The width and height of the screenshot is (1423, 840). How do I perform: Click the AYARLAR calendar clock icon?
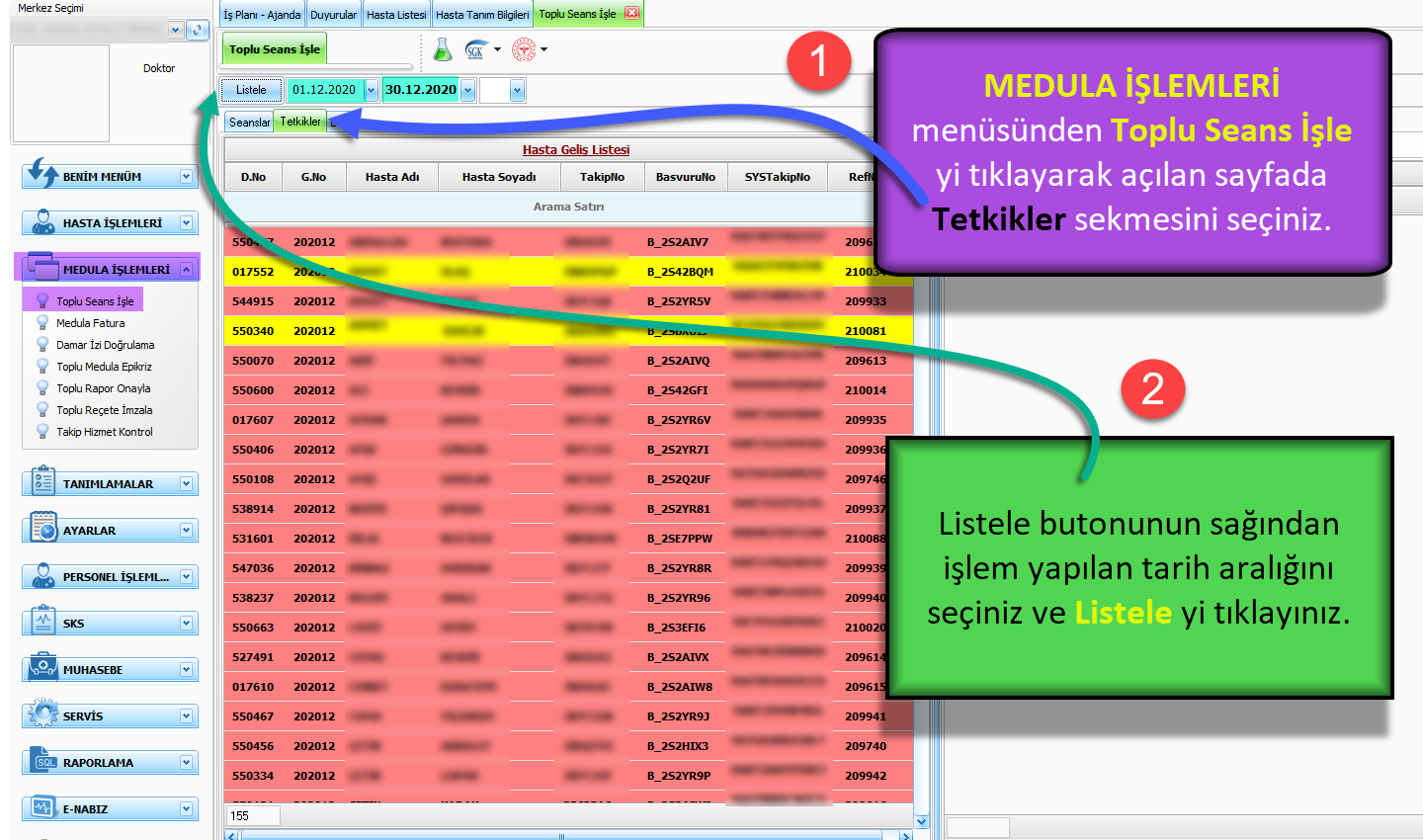(x=42, y=528)
